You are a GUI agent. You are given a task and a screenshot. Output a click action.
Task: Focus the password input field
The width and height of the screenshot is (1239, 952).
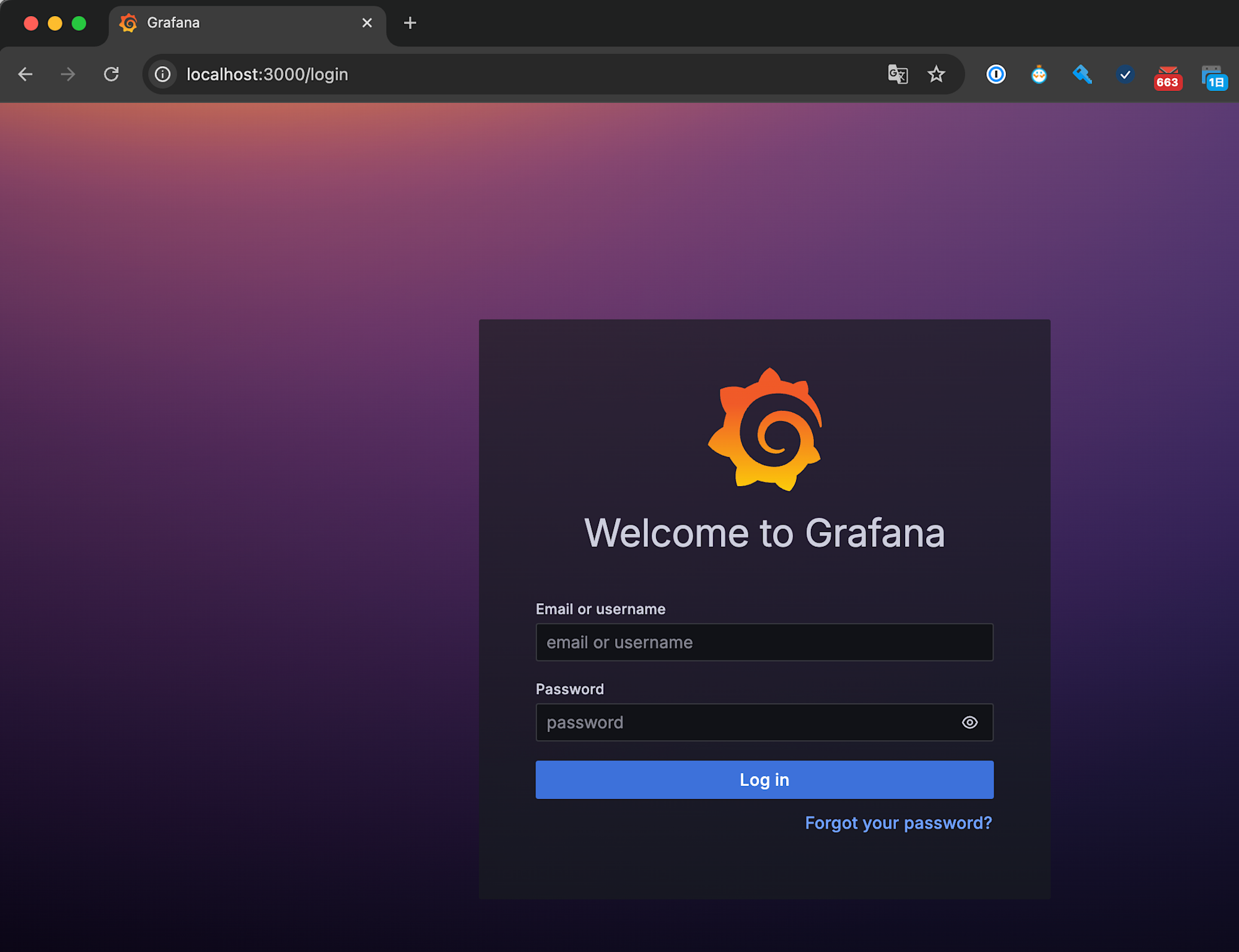coord(764,722)
